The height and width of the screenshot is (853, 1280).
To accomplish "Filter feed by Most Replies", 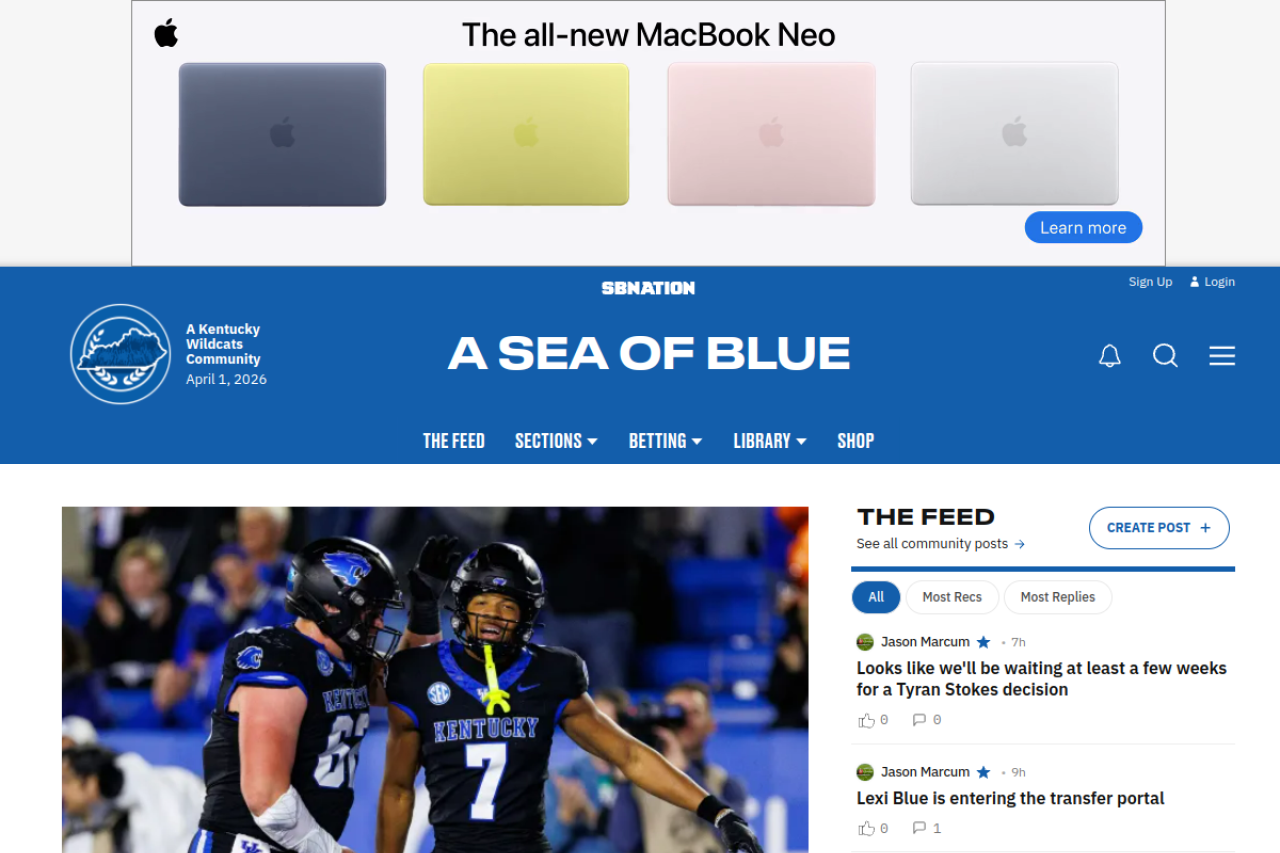I will coord(1058,597).
